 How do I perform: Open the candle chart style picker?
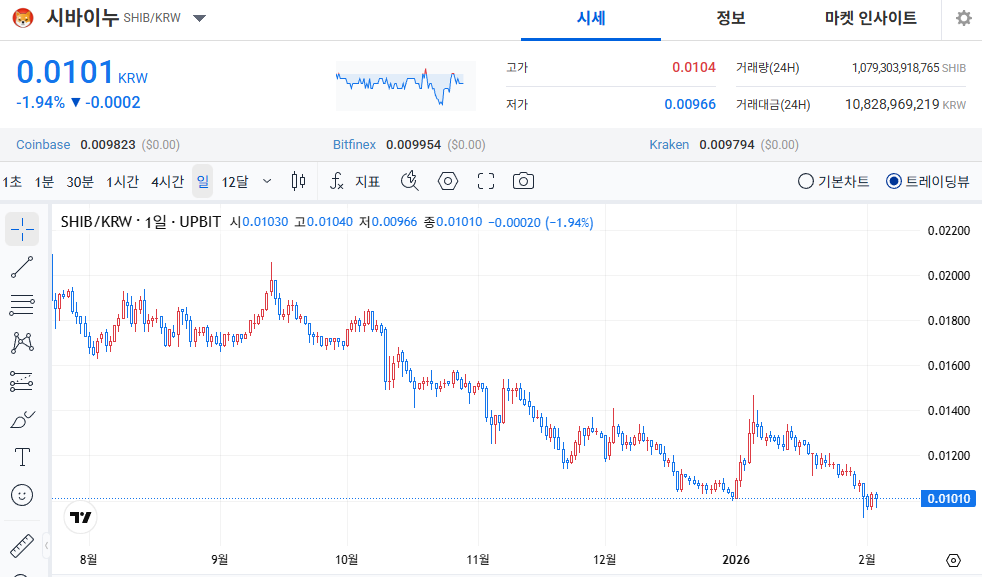click(x=298, y=181)
